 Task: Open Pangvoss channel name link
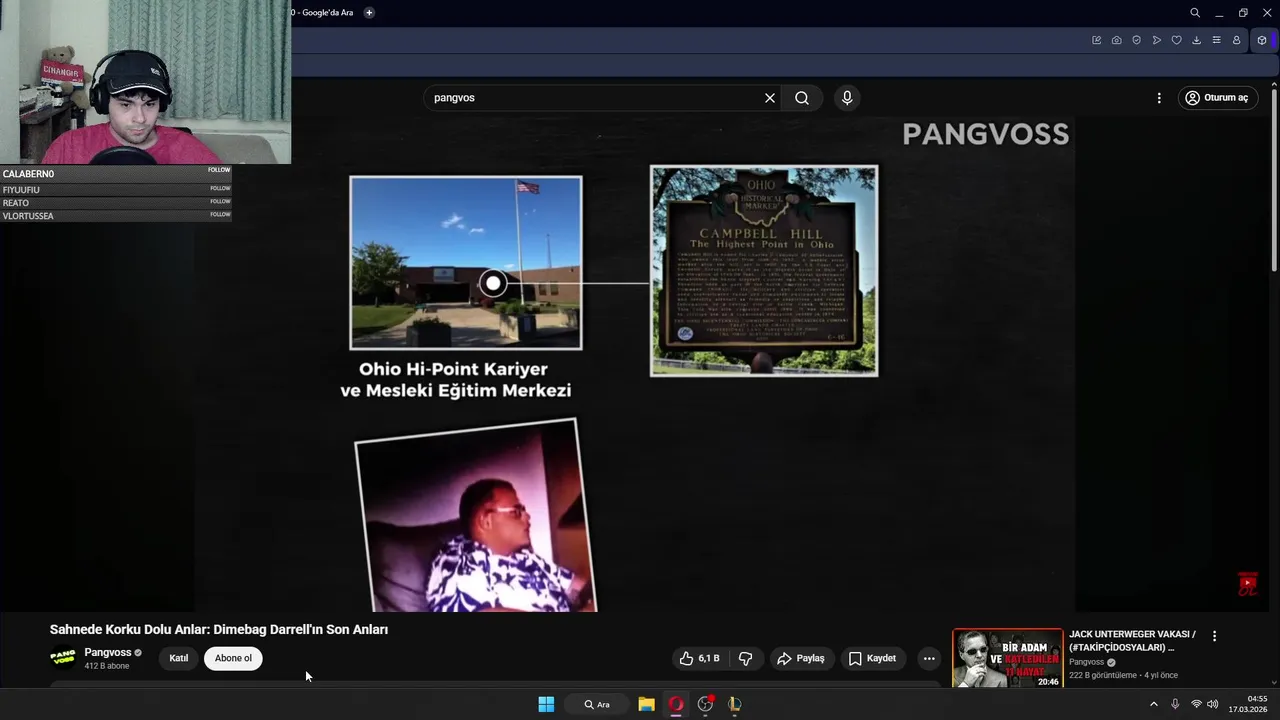coord(108,652)
